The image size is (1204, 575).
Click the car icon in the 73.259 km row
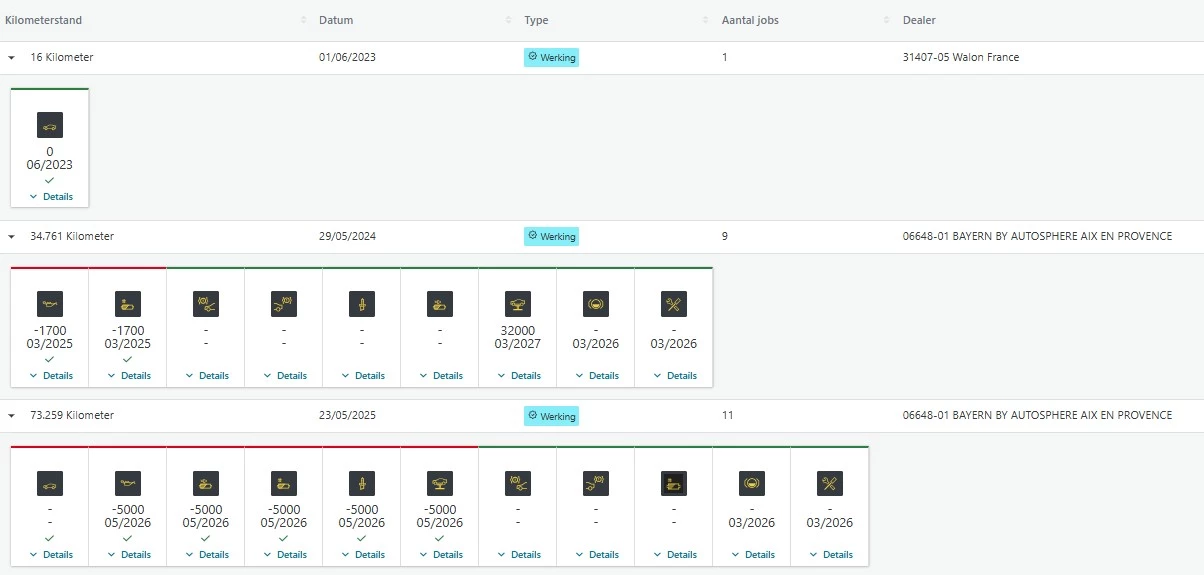pyautogui.click(x=50, y=483)
